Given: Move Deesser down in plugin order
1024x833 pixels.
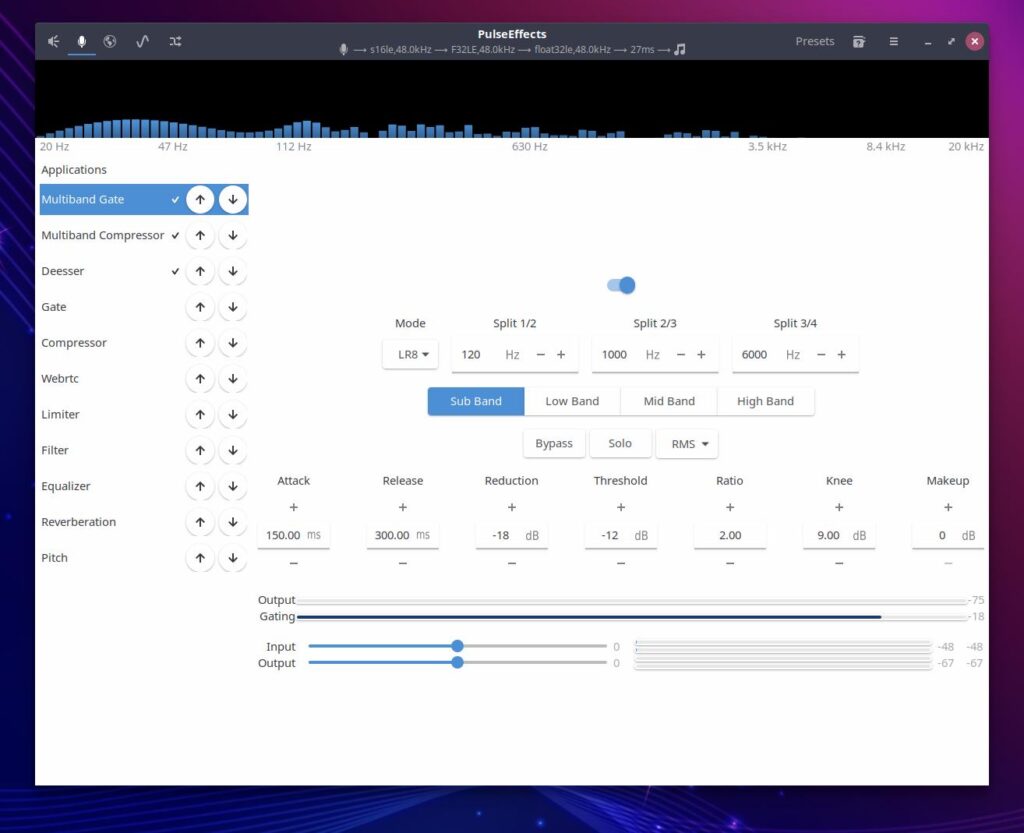Looking at the screenshot, I should (x=232, y=272).
